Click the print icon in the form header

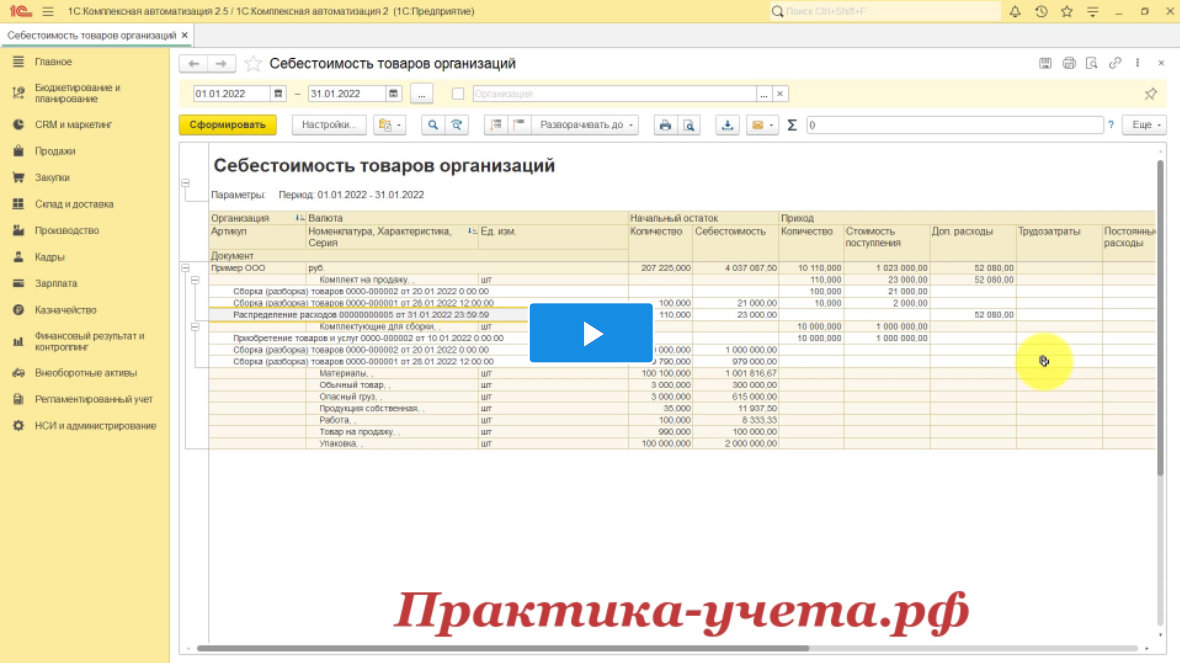tap(1069, 63)
